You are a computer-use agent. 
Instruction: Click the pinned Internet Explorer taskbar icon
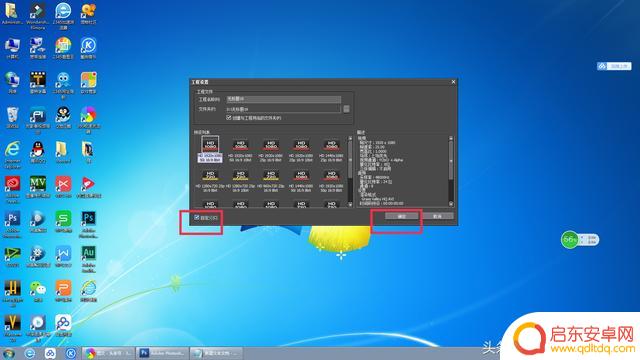tap(30, 353)
